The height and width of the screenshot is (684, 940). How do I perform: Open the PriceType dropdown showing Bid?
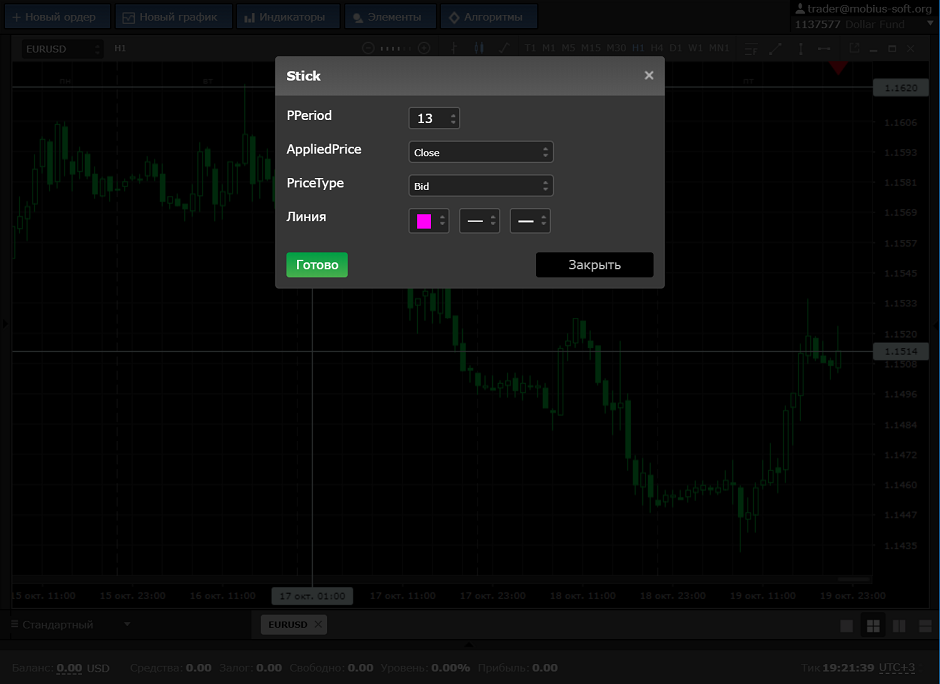pyautogui.click(x=480, y=186)
